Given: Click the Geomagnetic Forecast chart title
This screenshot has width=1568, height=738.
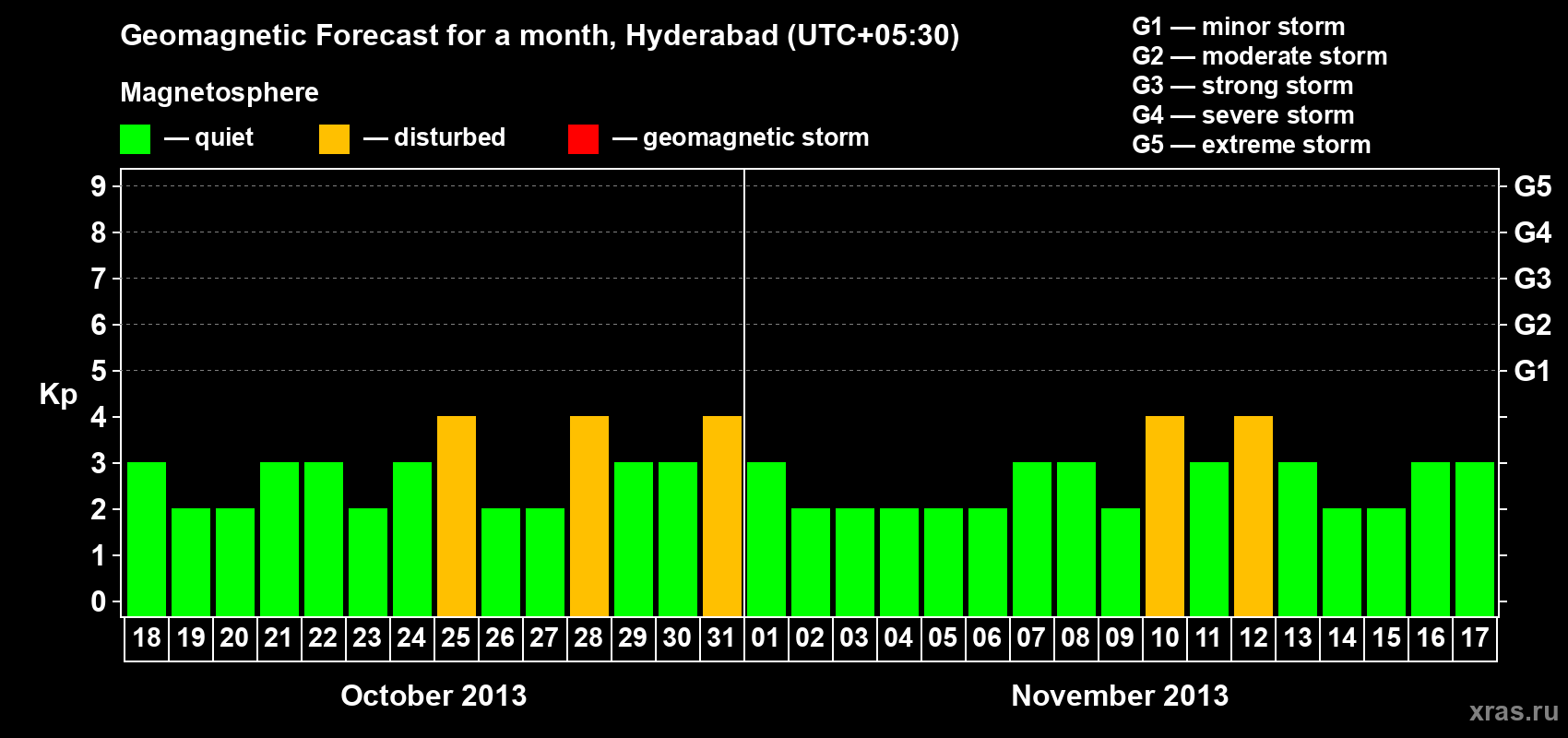Looking at the screenshot, I should pyautogui.click(x=540, y=35).
